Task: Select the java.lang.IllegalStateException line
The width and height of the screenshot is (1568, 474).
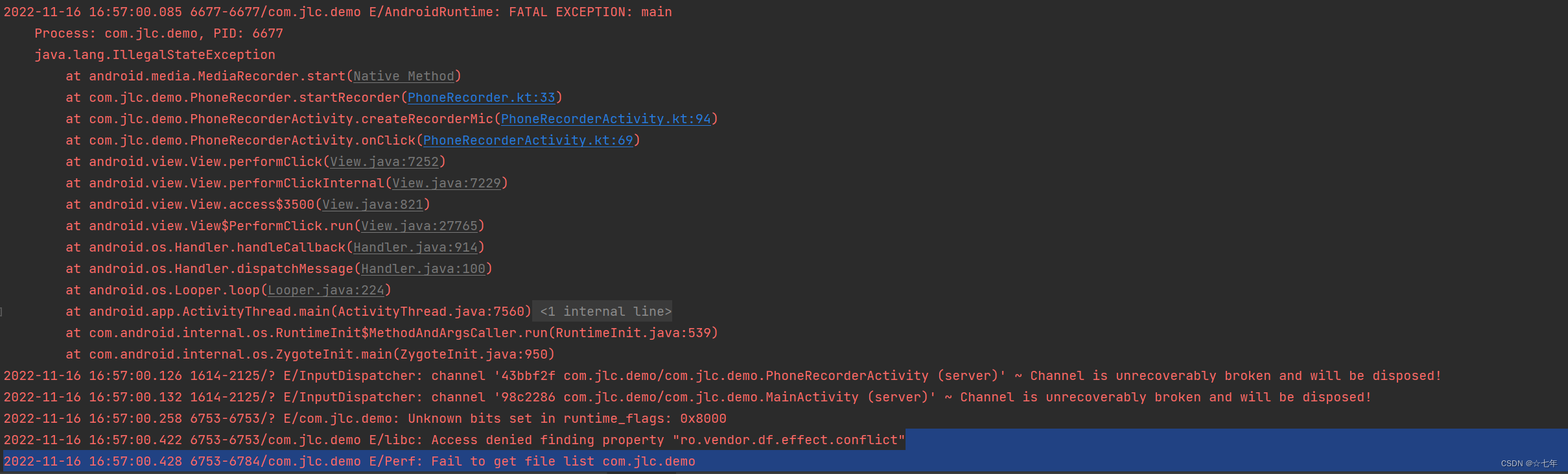Action: tap(155, 54)
